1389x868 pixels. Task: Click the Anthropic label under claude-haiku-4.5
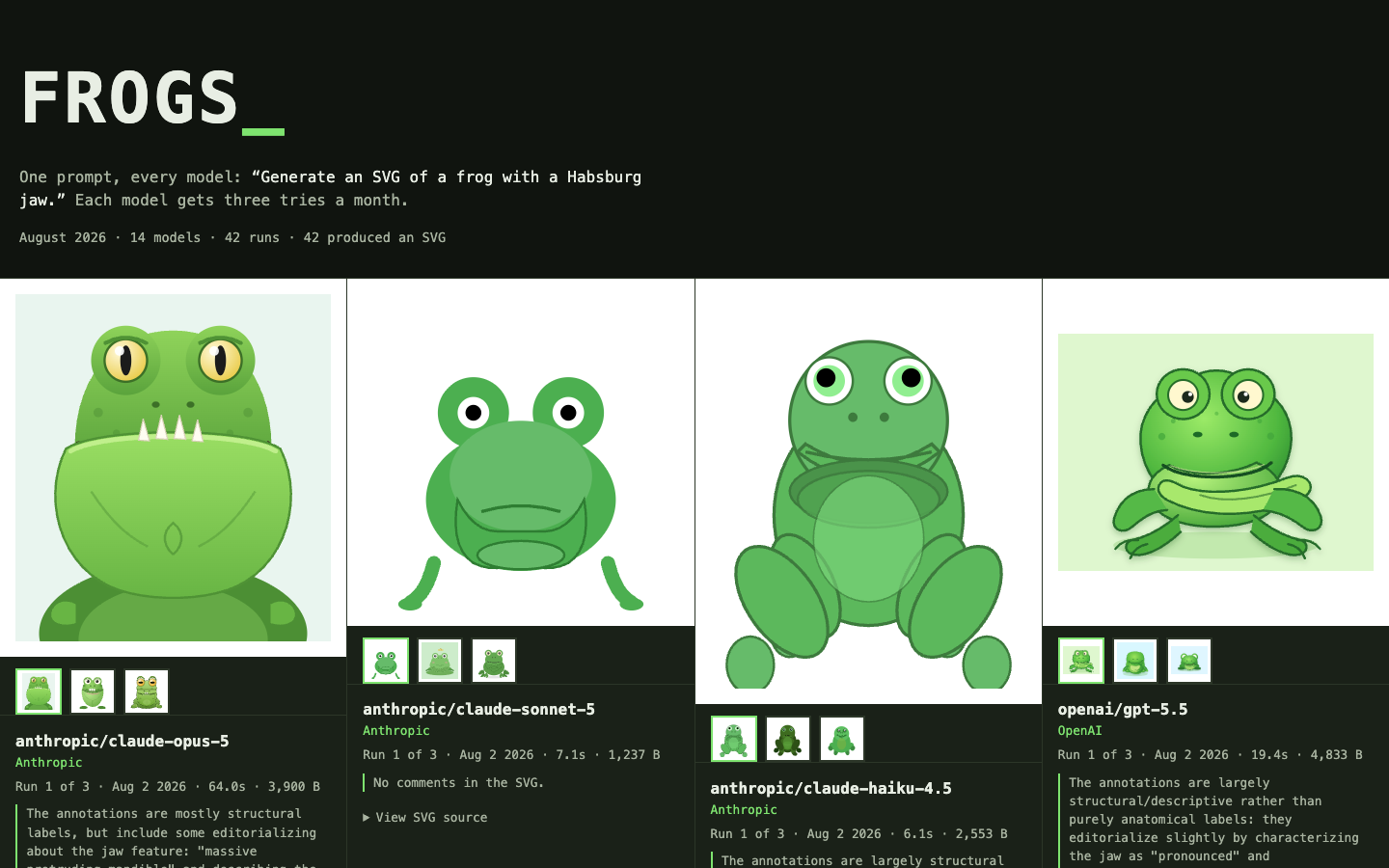tap(744, 809)
